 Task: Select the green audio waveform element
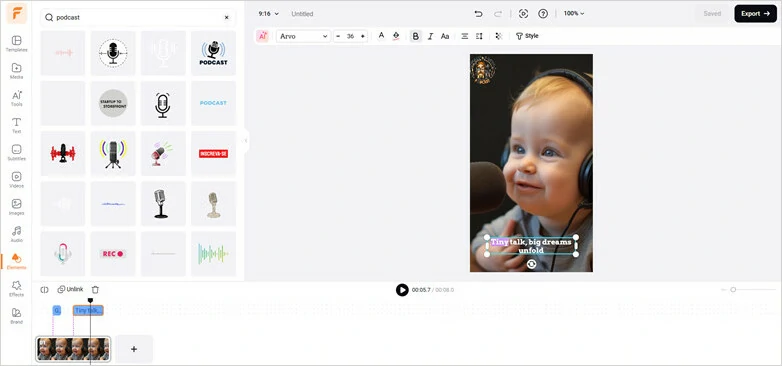tap(213, 254)
